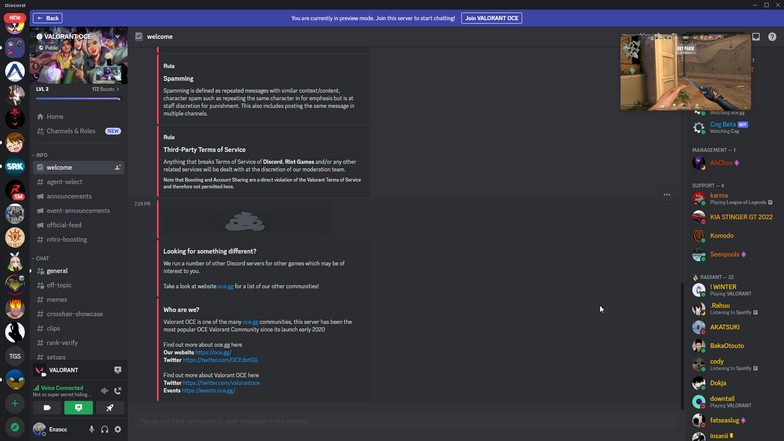This screenshot has height=441, width=784.
Task: Click the Voice Connected status text
Action: pos(62,388)
